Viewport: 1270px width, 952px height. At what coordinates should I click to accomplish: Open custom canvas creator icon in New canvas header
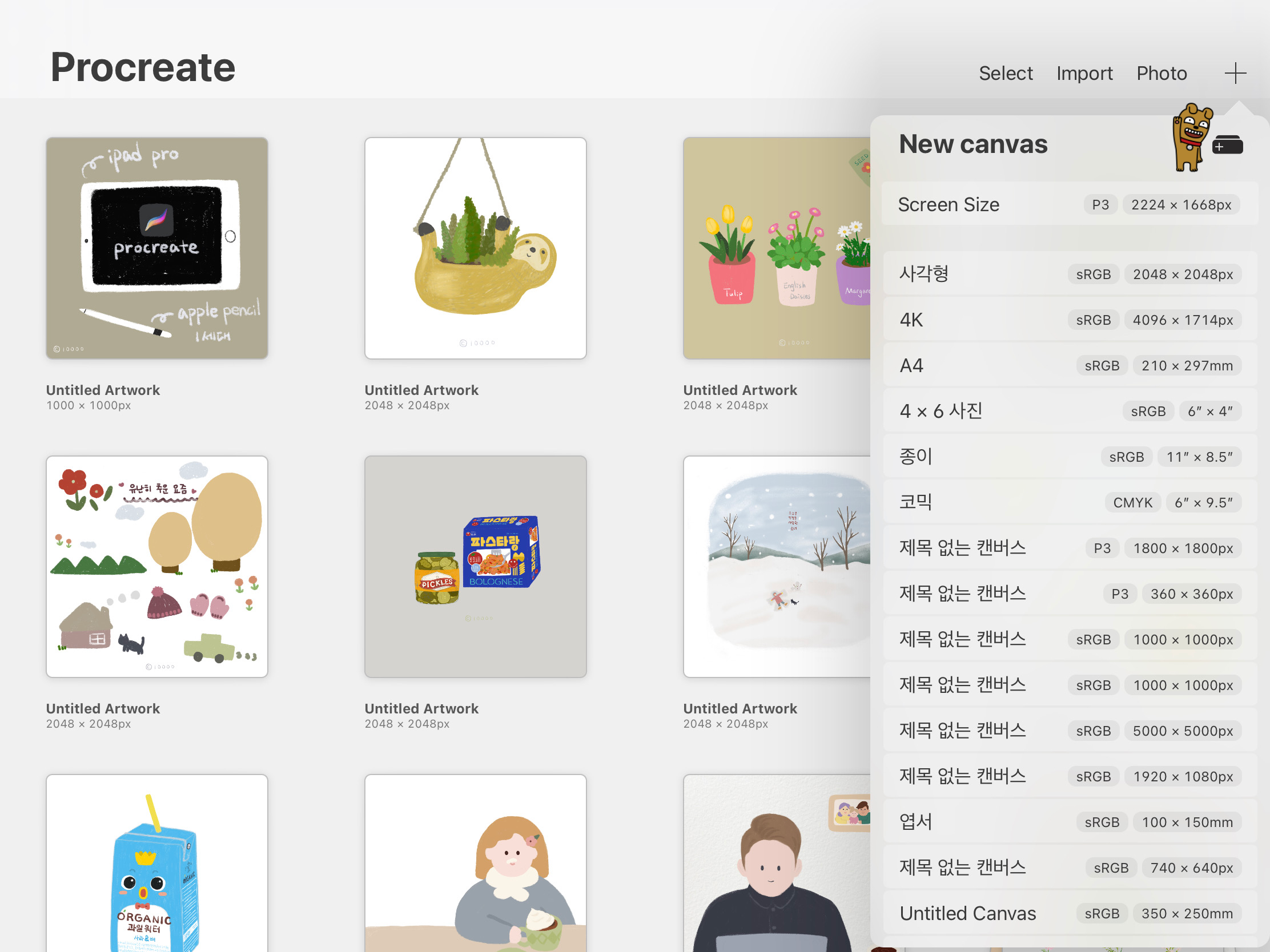pyautogui.click(x=1228, y=145)
